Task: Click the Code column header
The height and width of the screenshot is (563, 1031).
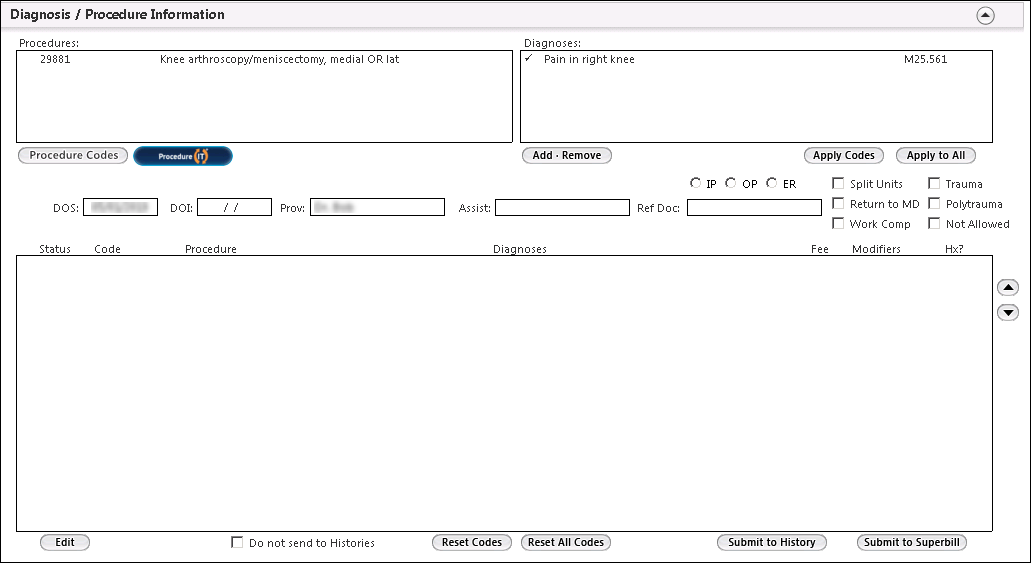Action: [x=107, y=249]
